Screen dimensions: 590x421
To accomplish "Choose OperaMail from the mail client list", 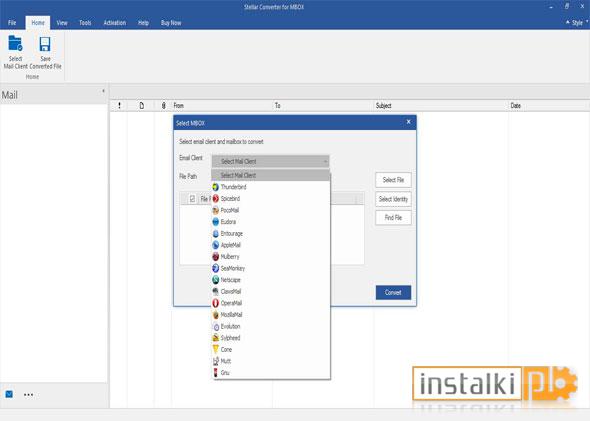I will 271,303.
